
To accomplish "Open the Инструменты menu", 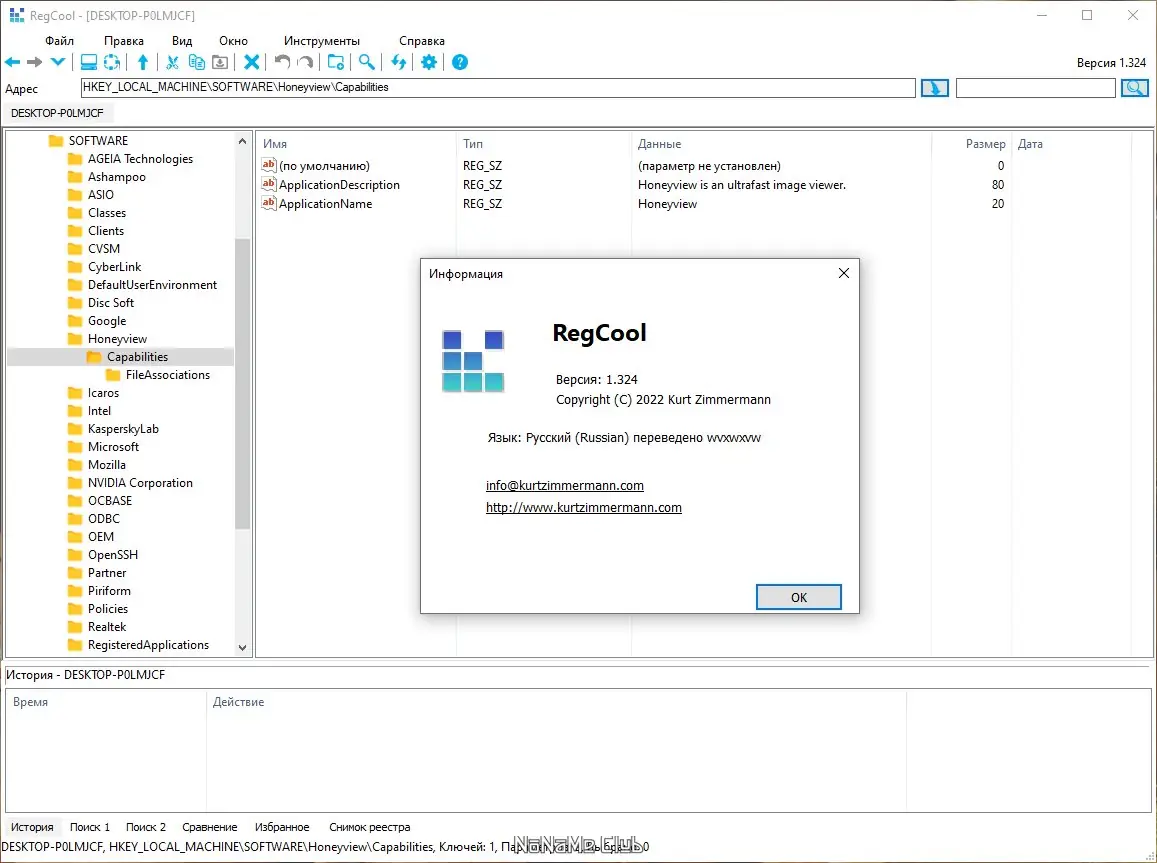I will point(322,41).
